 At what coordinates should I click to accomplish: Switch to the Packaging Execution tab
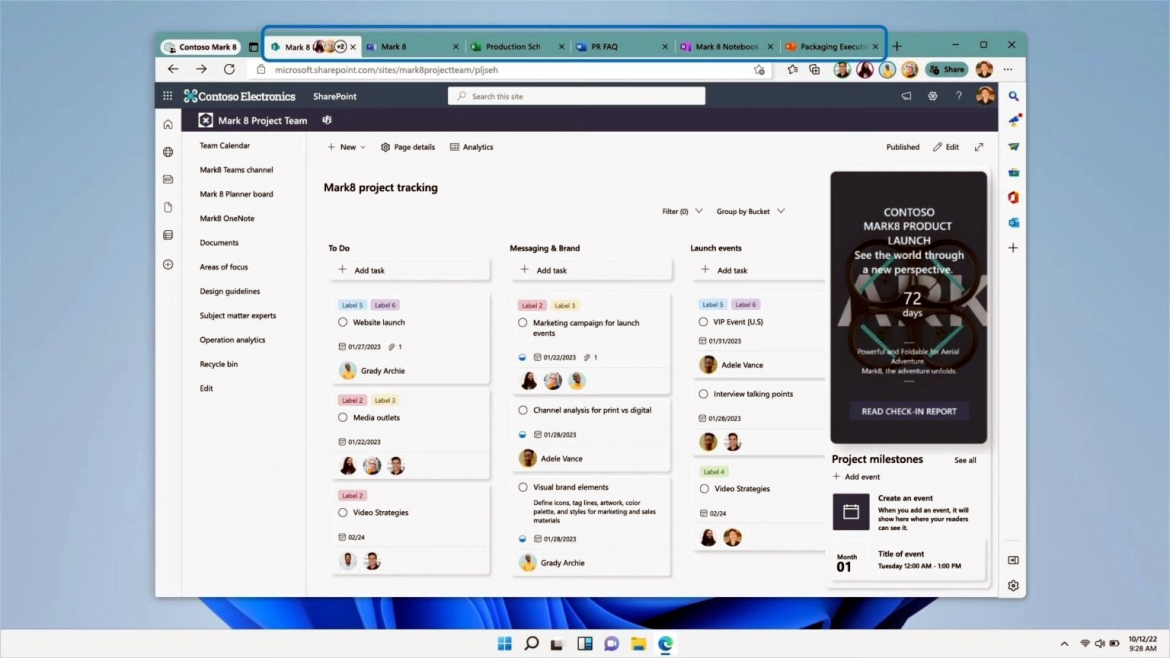pos(832,46)
